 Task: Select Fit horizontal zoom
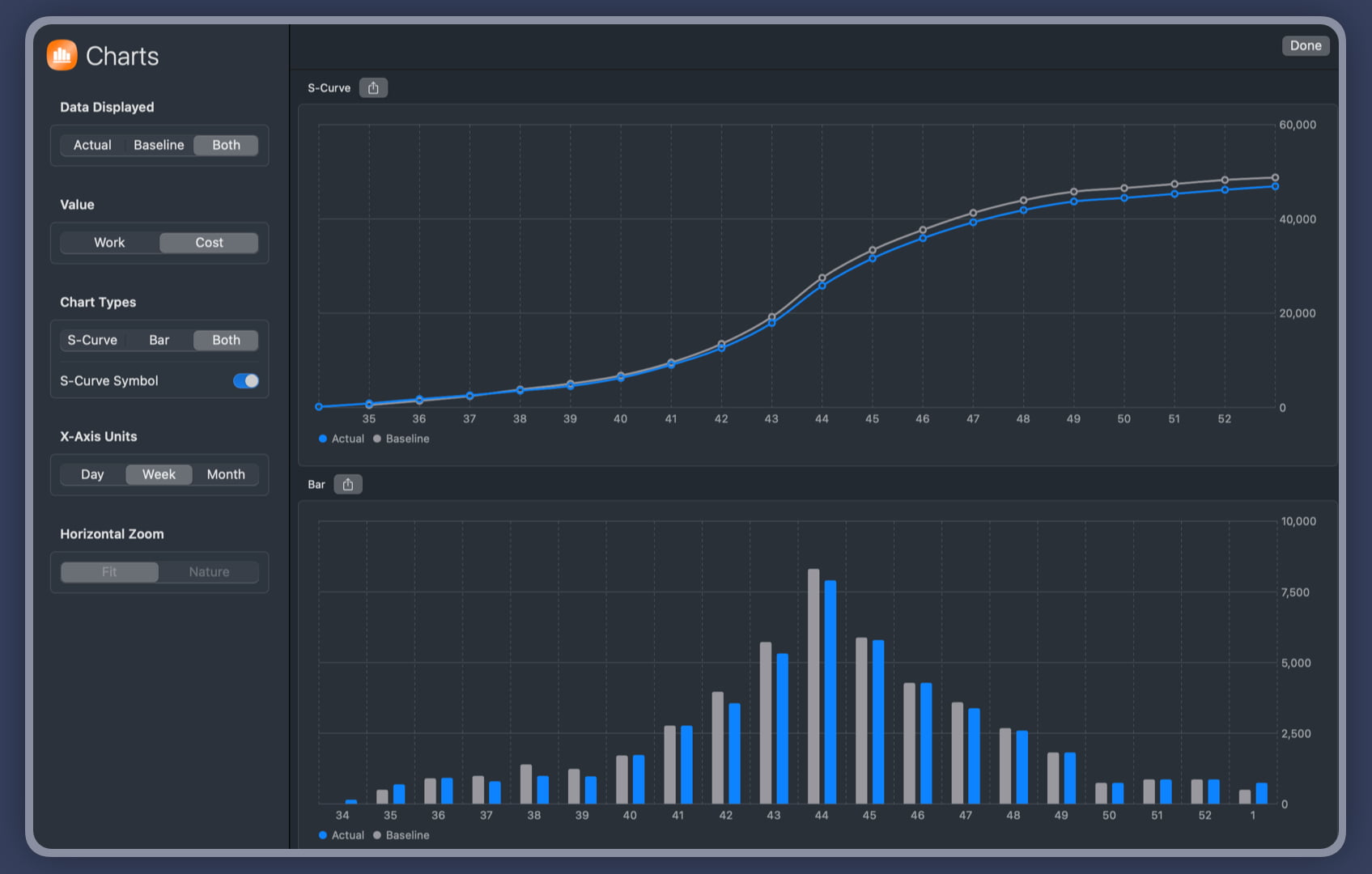(x=109, y=572)
